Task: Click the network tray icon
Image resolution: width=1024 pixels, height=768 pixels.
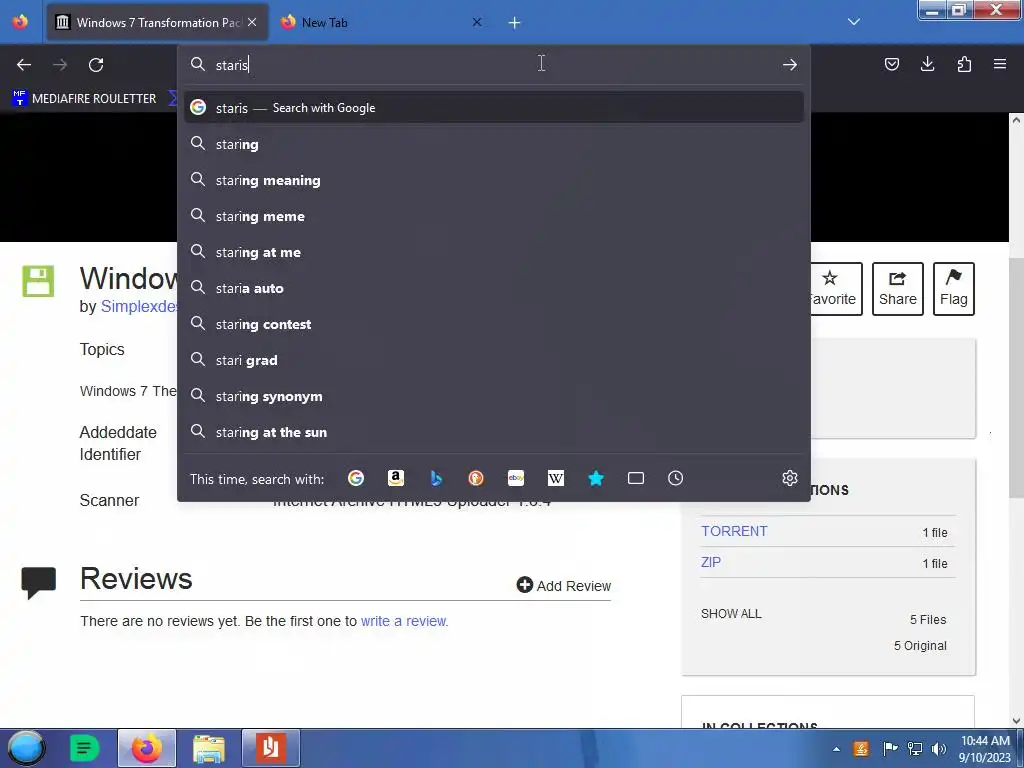Action: point(915,749)
